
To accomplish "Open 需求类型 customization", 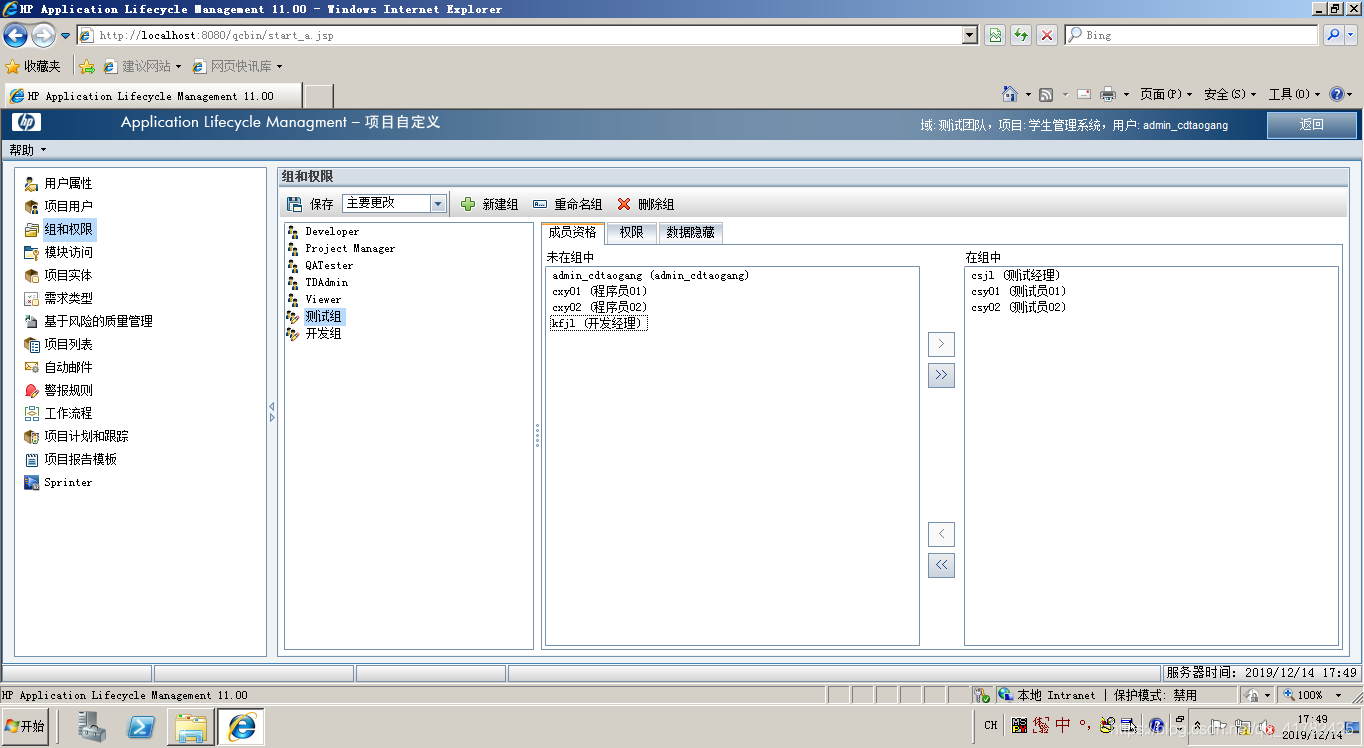I will click(x=68, y=298).
